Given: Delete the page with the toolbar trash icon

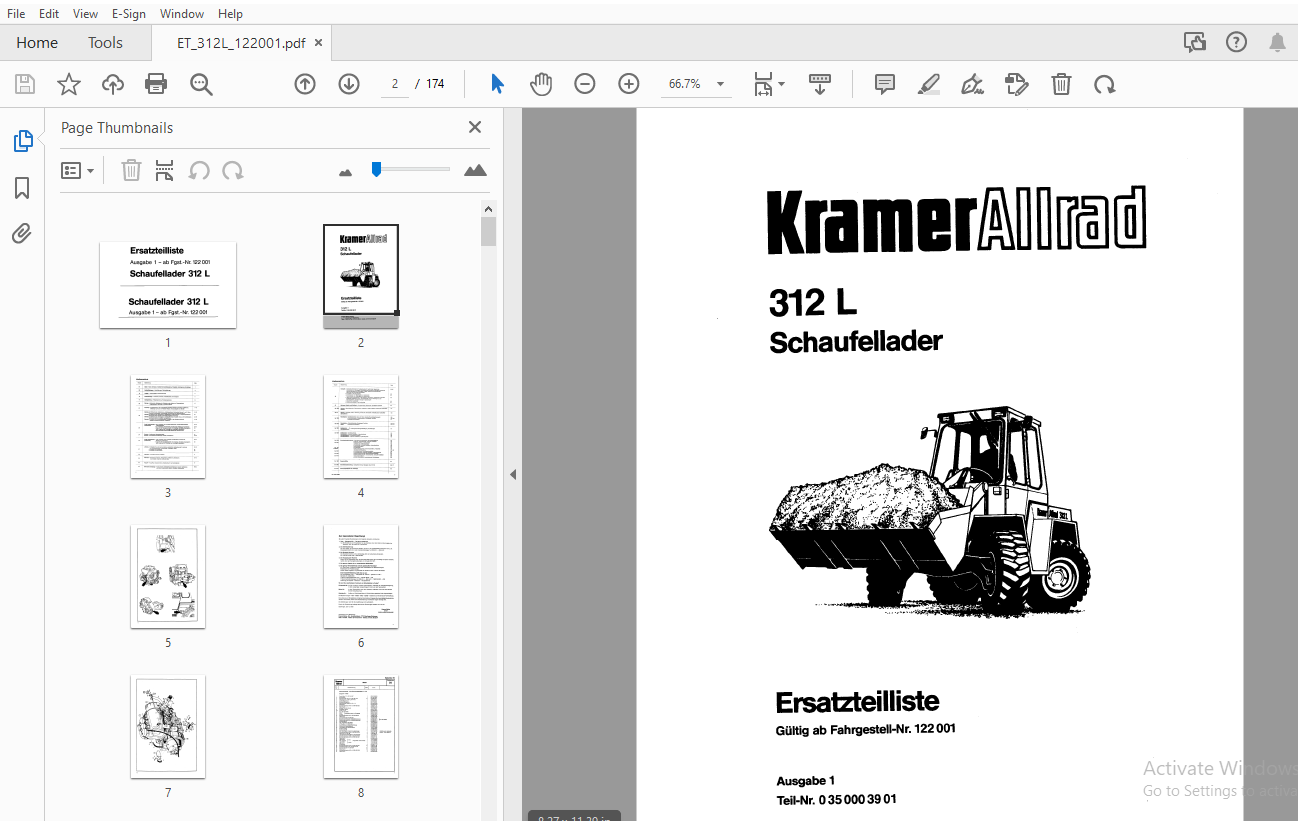Looking at the screenshot, I should tap(1061, 84).
